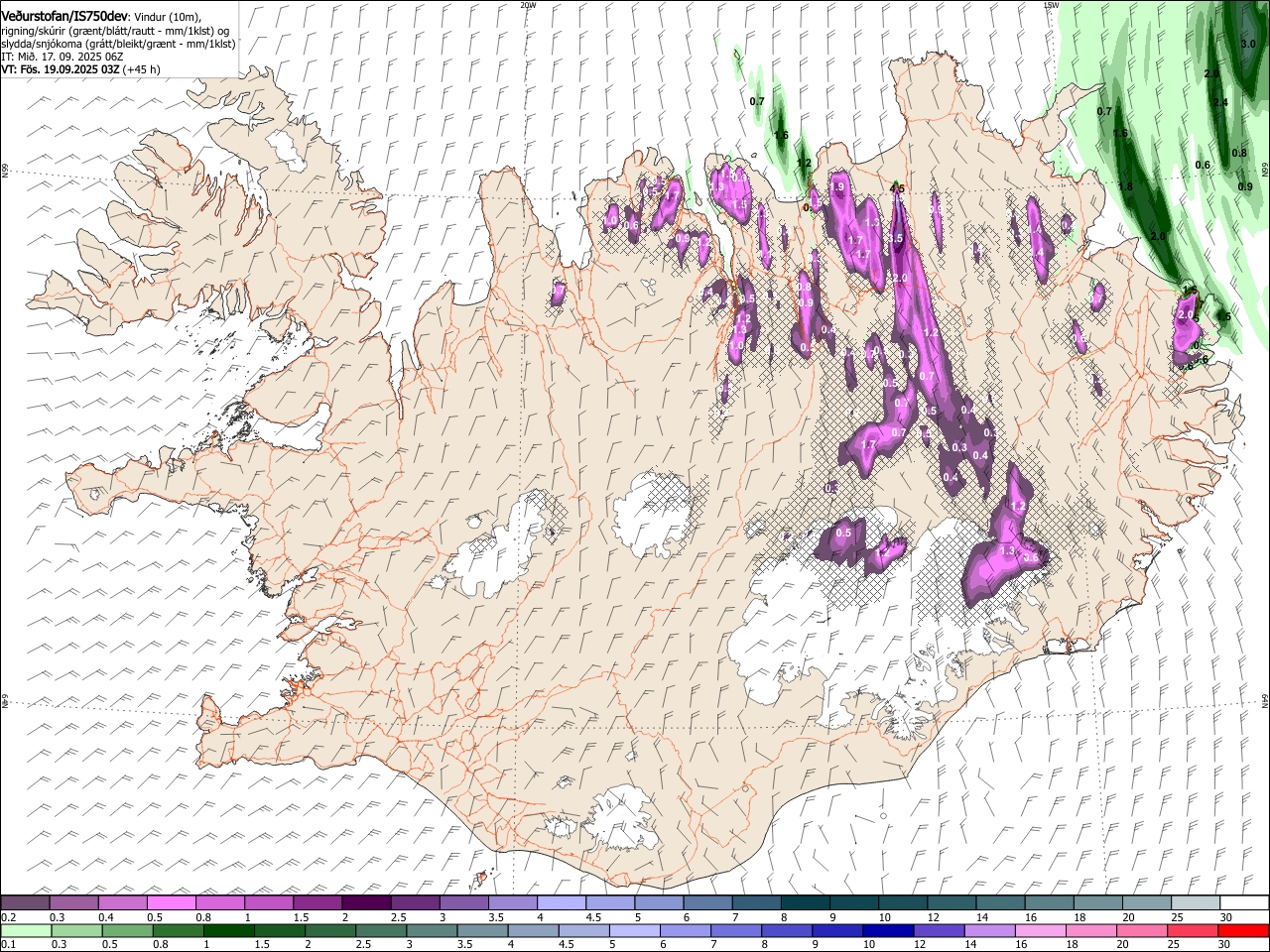Pick the white 30 snowfall legend swatch
The height and width of the screenshot is (952, 1270).
(x=1243, y=902)
